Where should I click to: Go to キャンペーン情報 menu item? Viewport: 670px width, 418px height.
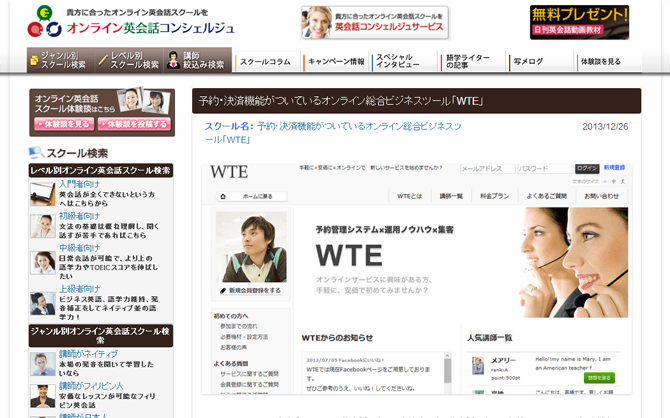(336, 62)
